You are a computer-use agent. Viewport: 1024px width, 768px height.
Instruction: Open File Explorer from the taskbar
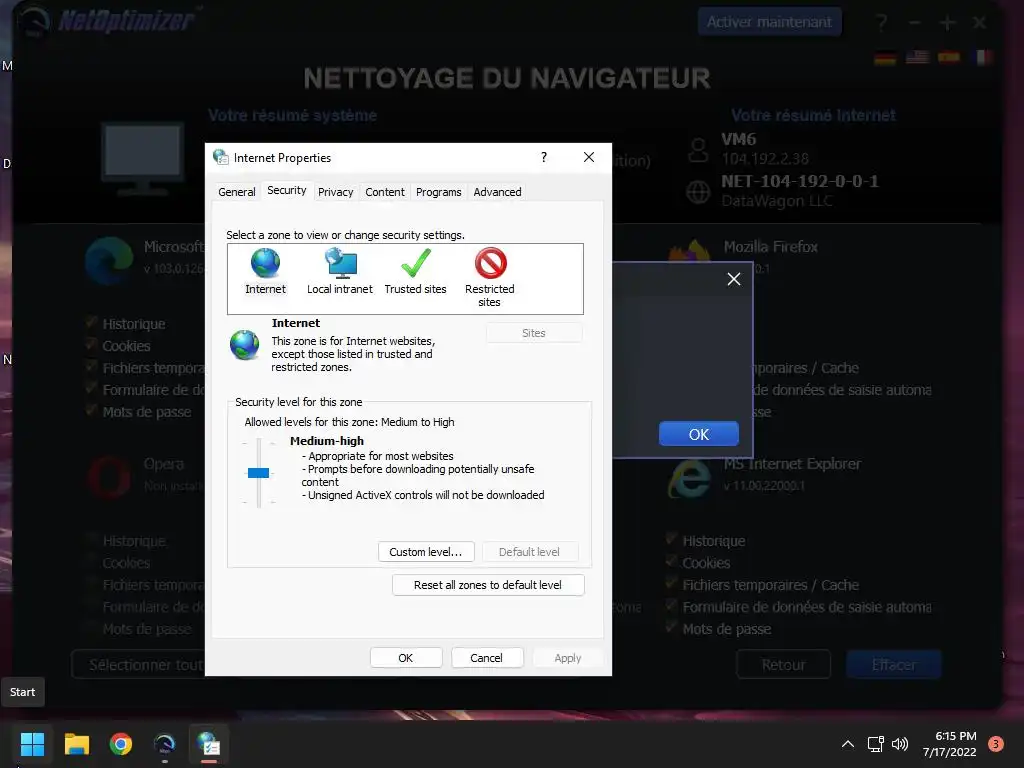click(x=76, y=744)
